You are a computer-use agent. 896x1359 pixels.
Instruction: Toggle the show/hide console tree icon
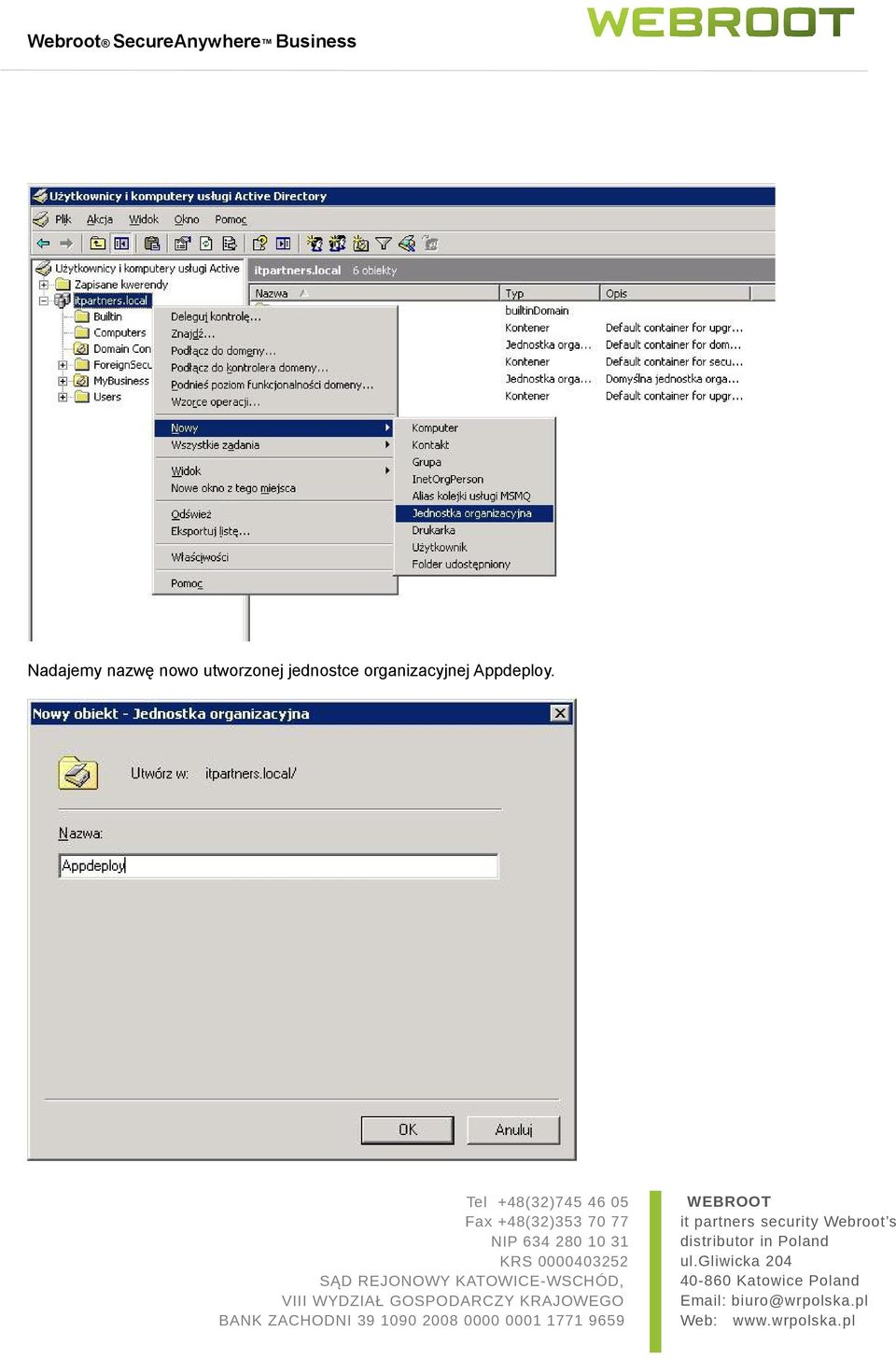121,244
